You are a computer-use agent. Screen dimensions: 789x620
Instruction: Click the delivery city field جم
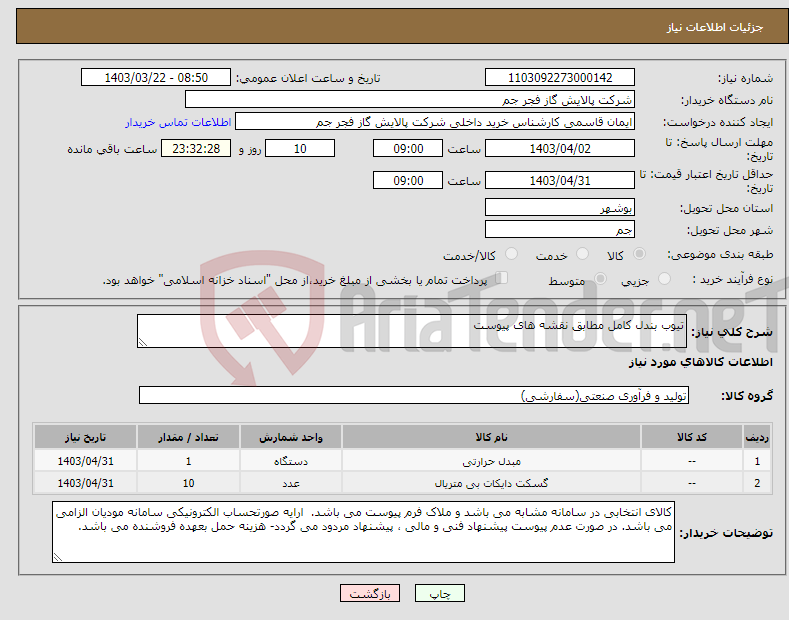point(560,229)
